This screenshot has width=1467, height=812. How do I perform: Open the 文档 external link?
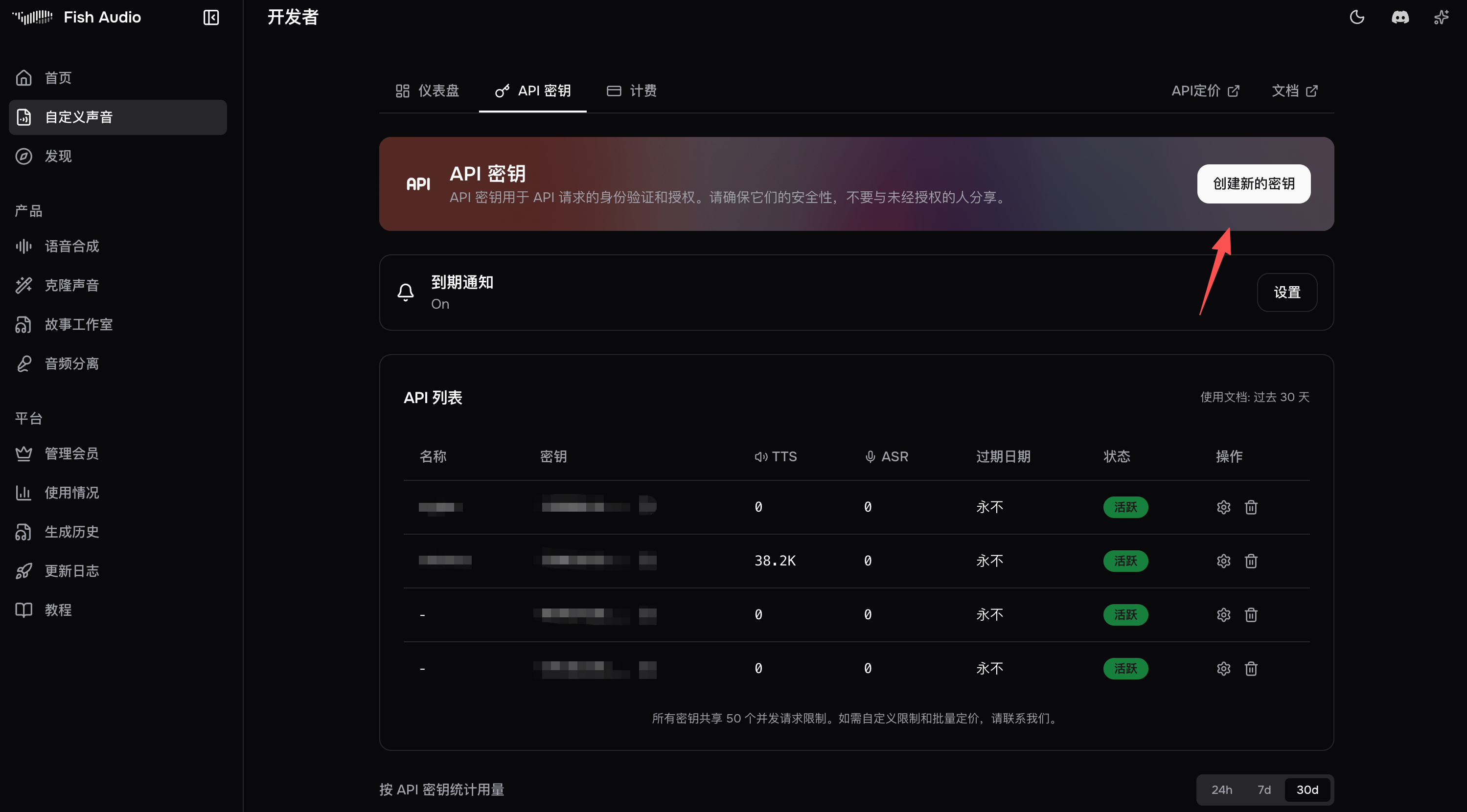1294,91
